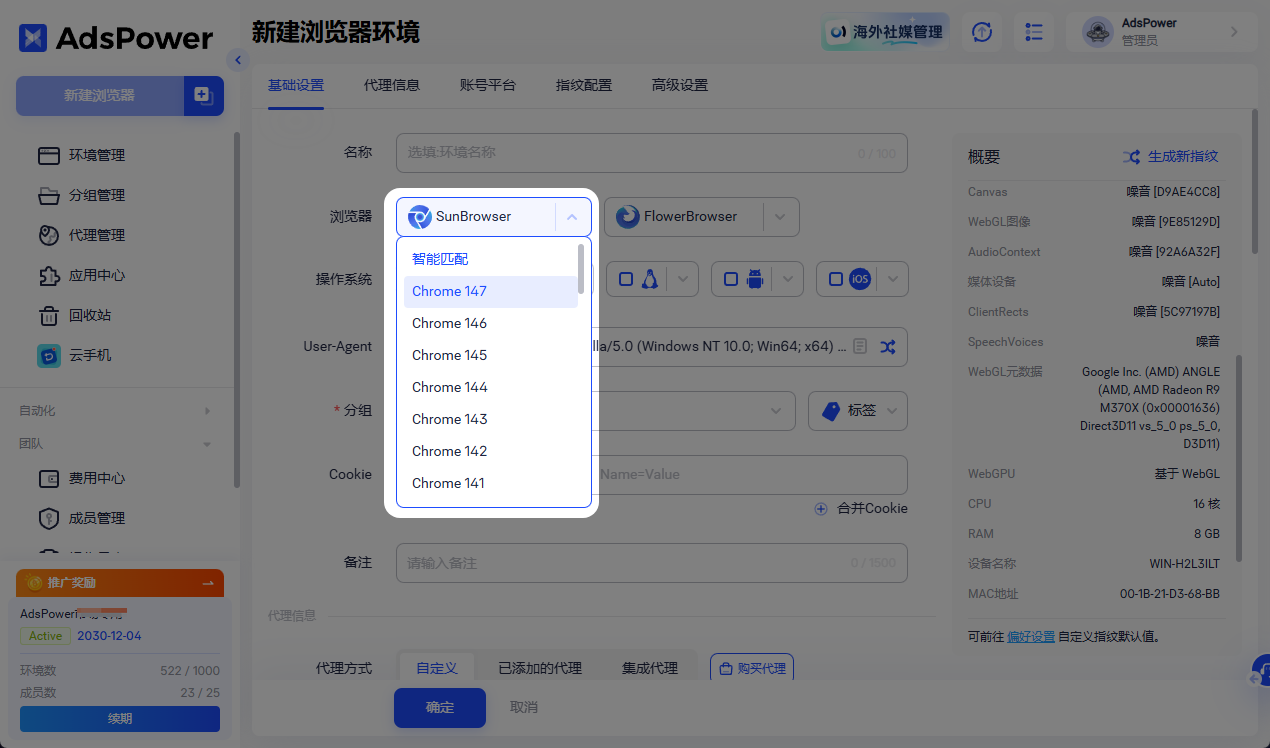Open the 标签 tag dropdown
The image size is (1270, 748).
coord(858,410)
